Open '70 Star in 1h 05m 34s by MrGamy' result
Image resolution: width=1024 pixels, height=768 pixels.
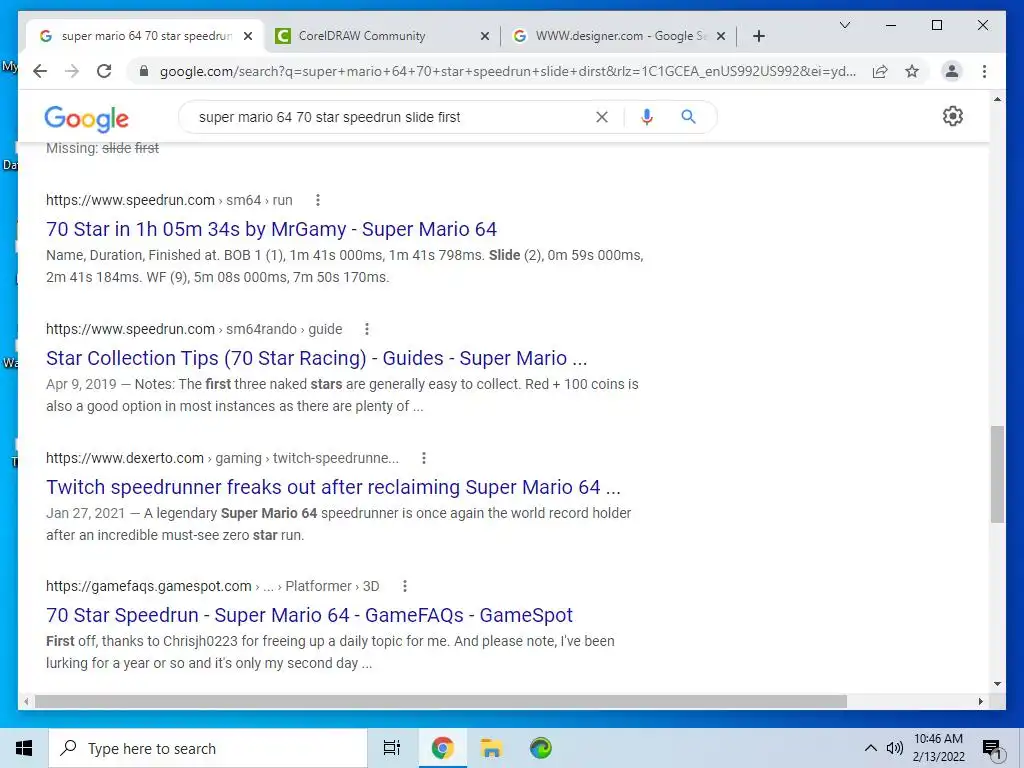pyautogui.click(x=271, y=229)
